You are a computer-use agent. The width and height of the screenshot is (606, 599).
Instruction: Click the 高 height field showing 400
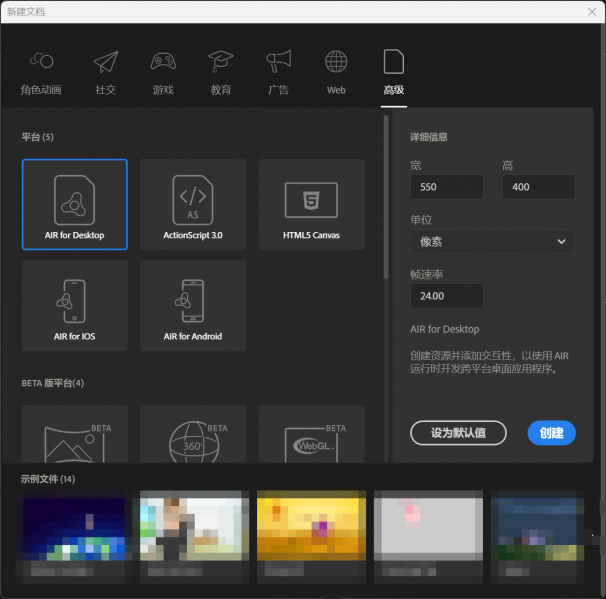[538, 187]
